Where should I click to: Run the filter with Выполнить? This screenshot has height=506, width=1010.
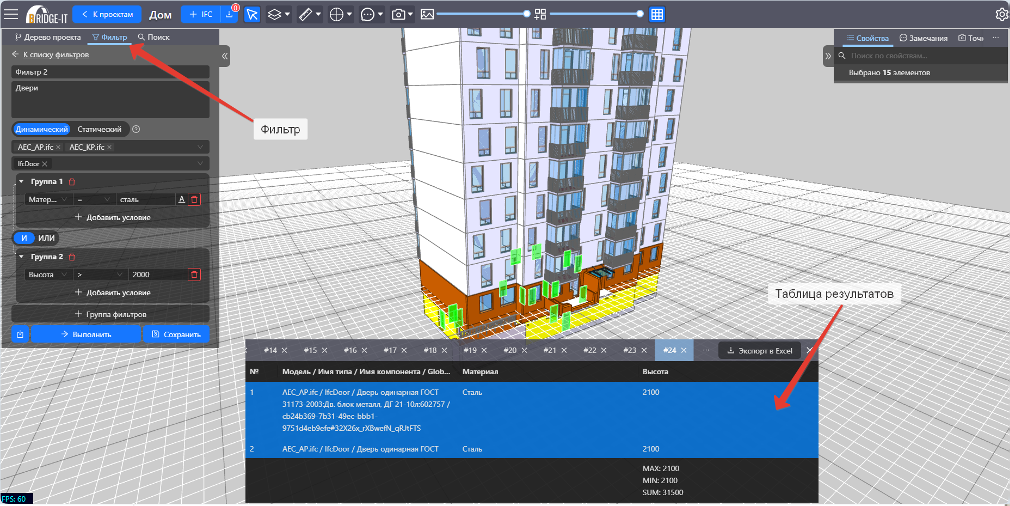point(86,334)
